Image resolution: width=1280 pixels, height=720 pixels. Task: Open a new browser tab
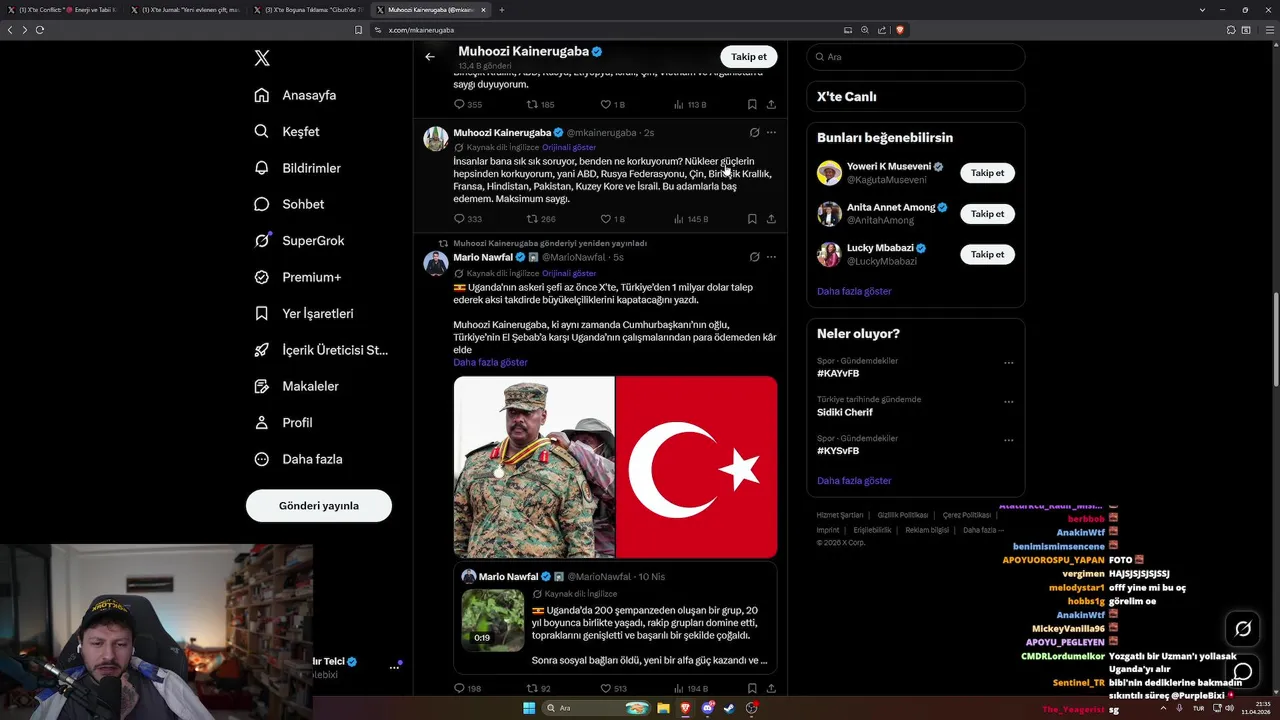pos(502,10)
